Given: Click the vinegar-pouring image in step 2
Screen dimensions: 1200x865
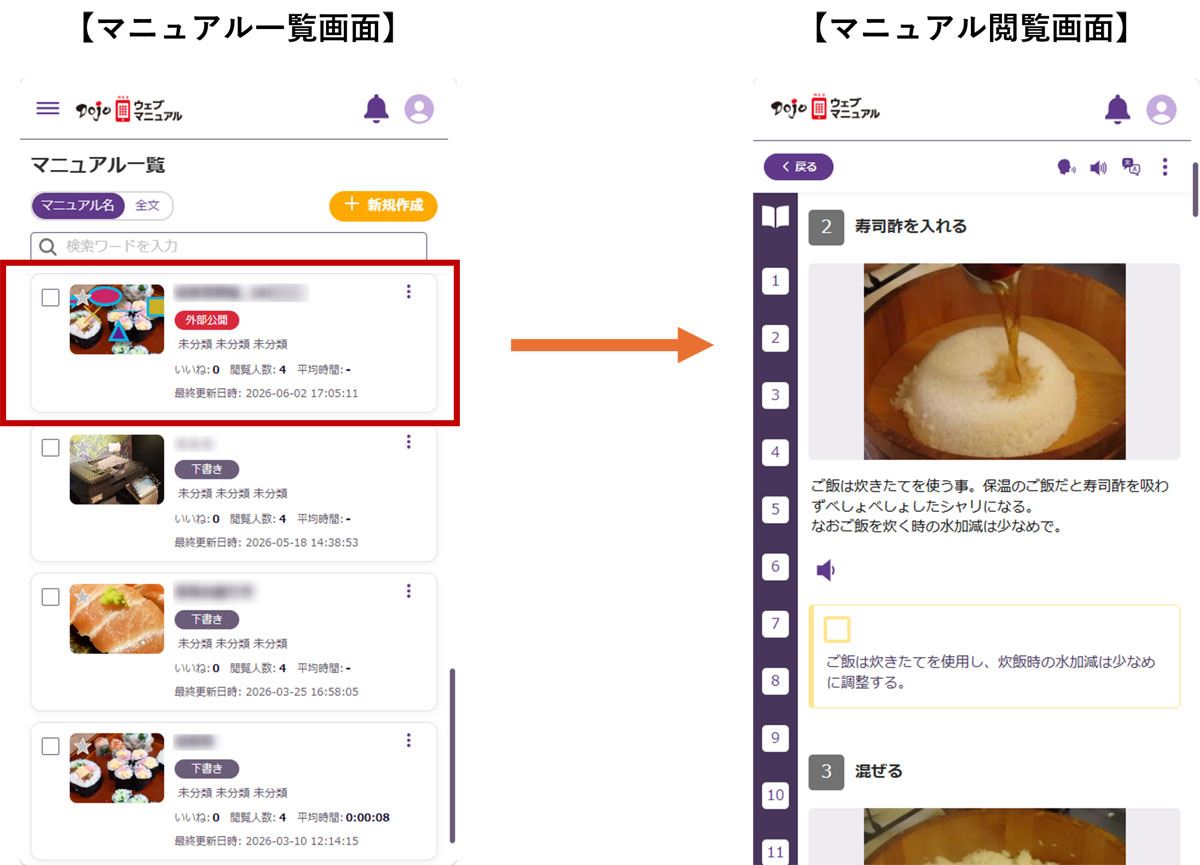Looking at the screenshot, I should coord(995,361).
